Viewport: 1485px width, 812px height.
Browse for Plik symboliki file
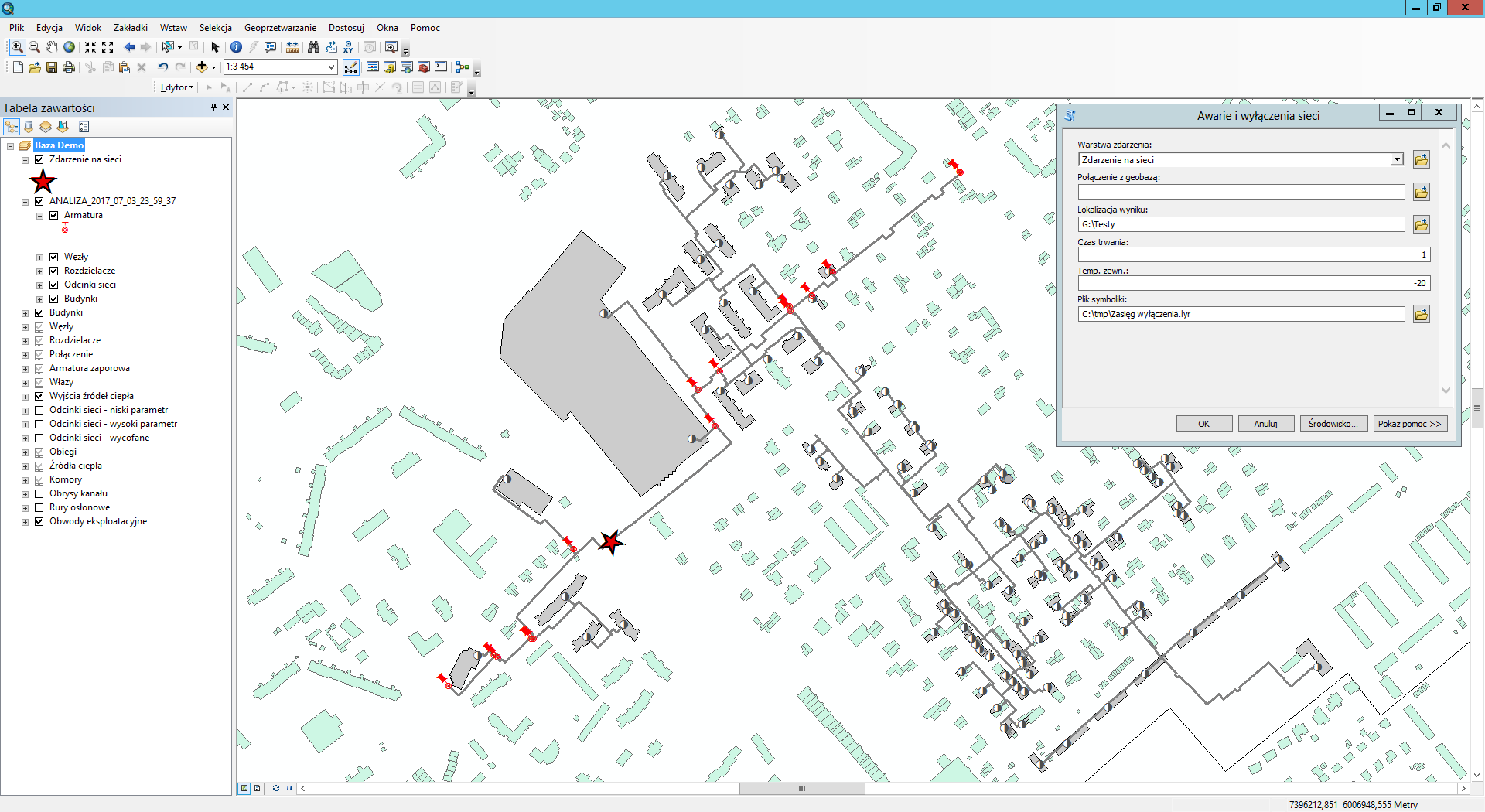pos(1421,314)
